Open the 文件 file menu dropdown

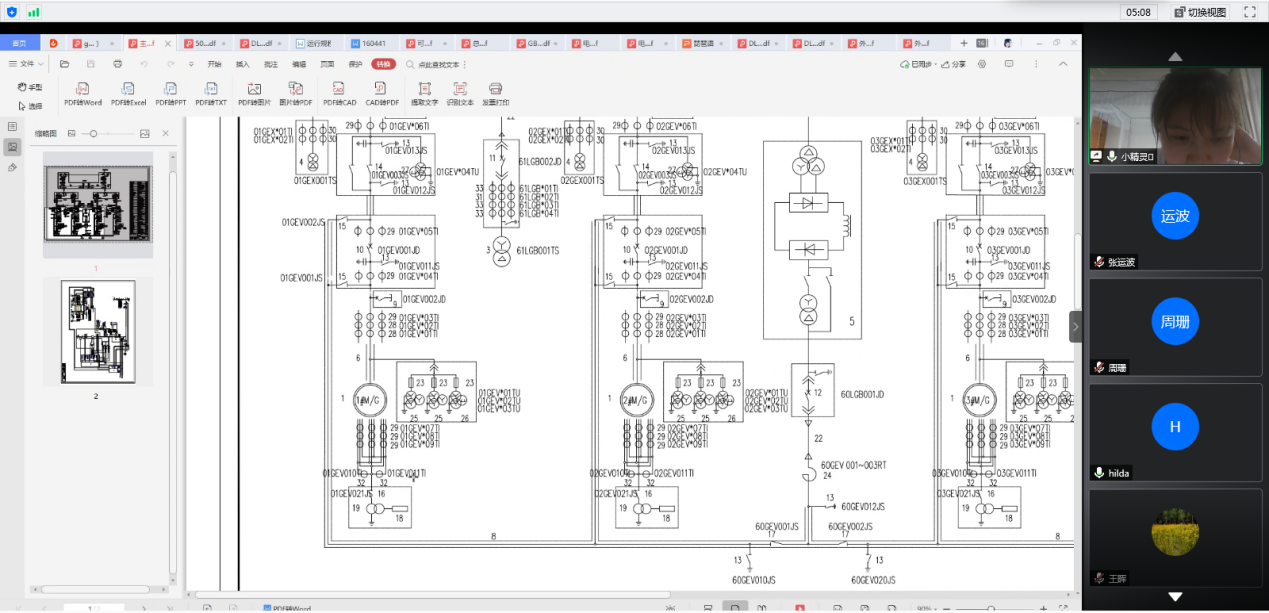click(27, 64)
